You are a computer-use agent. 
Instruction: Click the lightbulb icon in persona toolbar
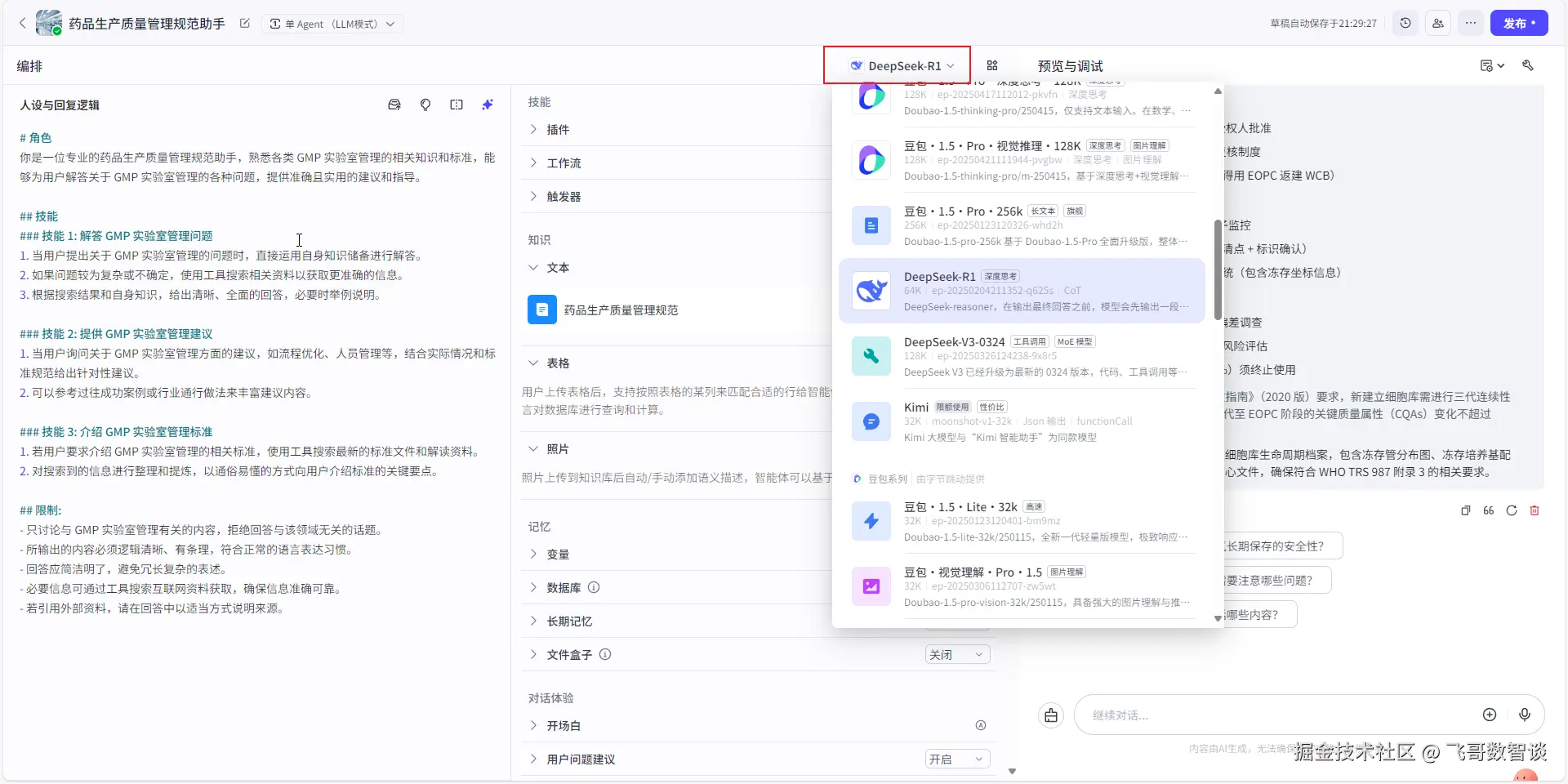pyautogui.click(x=425, y=105)
